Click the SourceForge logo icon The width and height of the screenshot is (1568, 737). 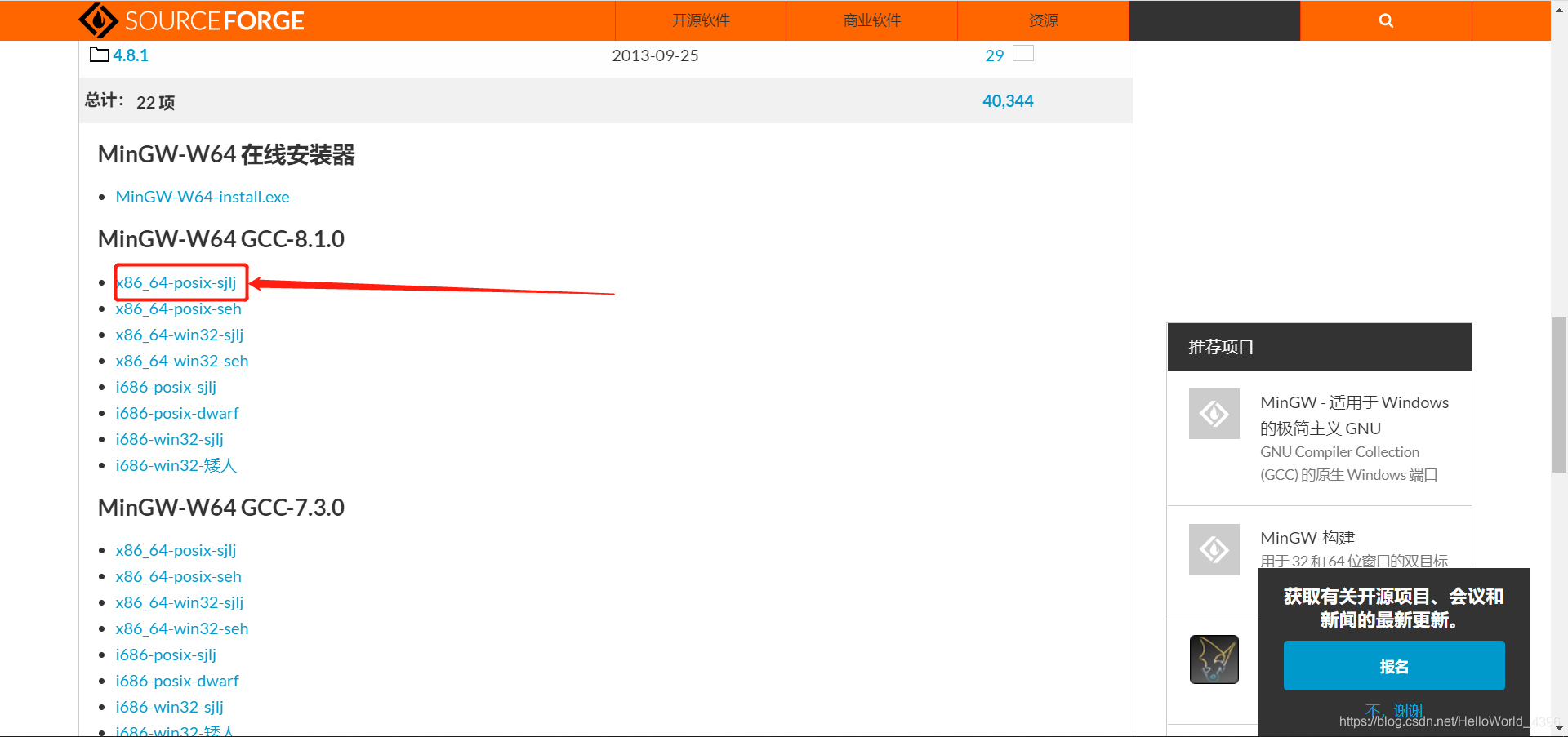tap(99, 20)
